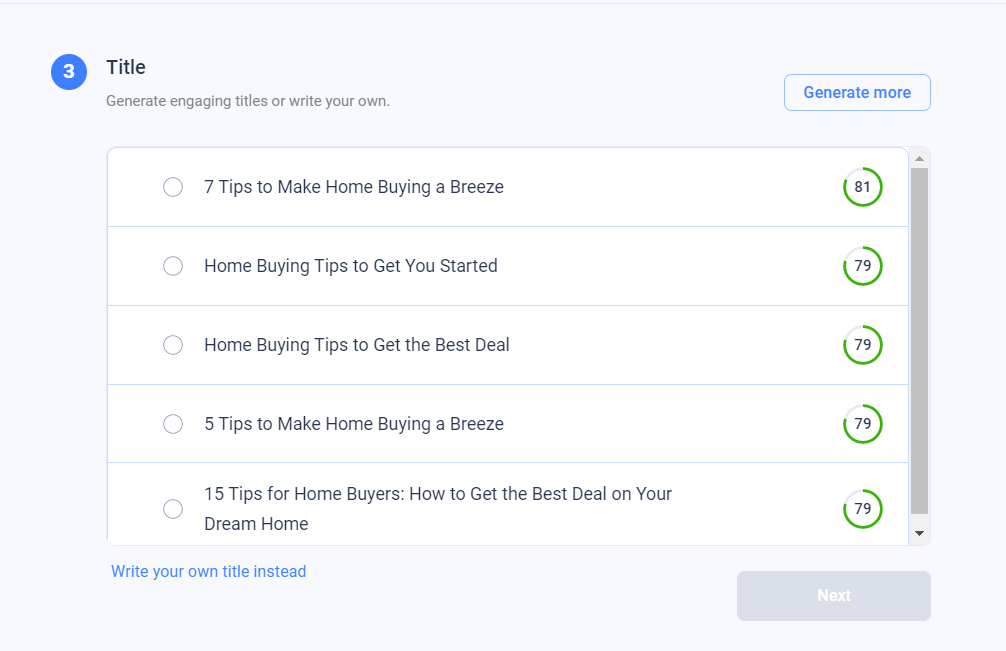
Task: Pick the '5 Tips to Make Home Buying a Breeze' radio
Action: tap(173, 423)
